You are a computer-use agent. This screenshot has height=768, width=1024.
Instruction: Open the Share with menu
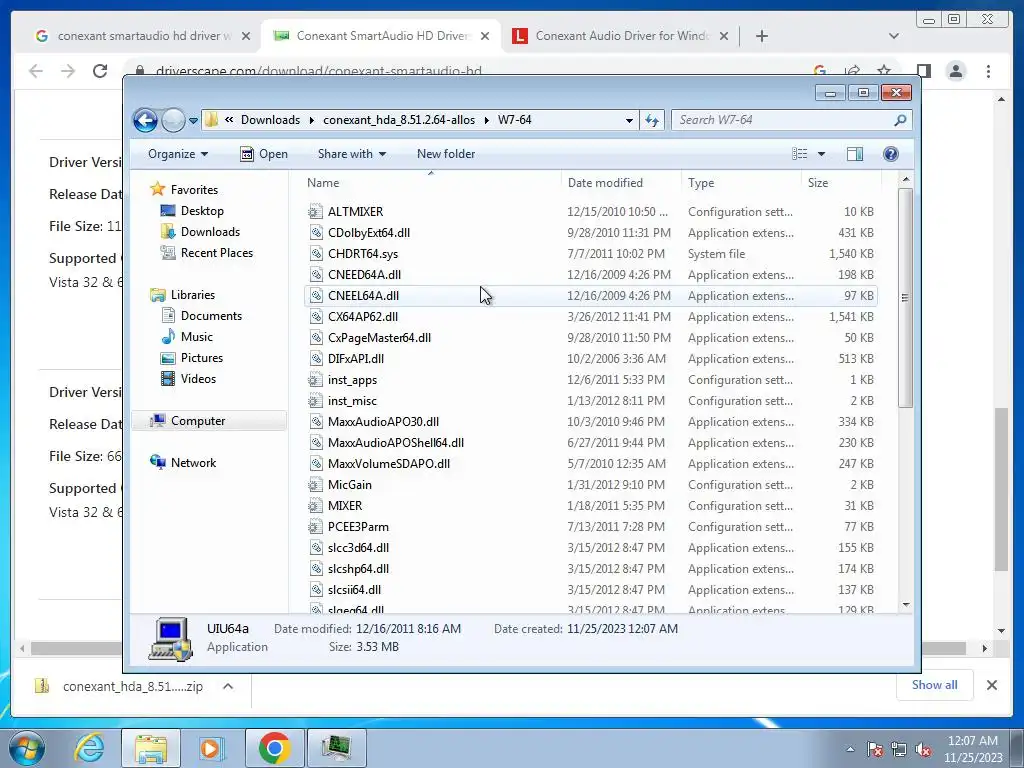pos(351,154)
